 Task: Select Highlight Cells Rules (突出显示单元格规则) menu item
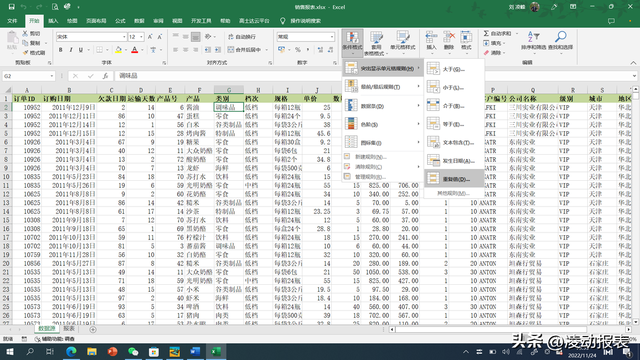382,68
